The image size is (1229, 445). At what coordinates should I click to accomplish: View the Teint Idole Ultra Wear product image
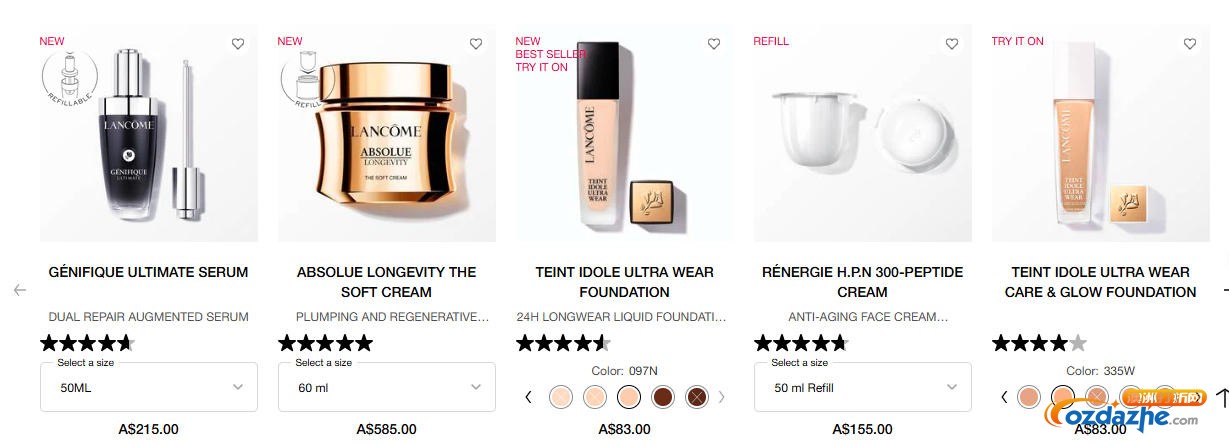click(624, 135)
